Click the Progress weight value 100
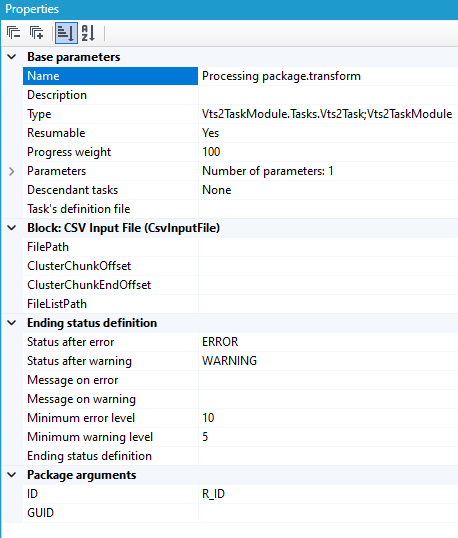Image resolution: width=458 pixels, height=538 pixels. point(211,152)
